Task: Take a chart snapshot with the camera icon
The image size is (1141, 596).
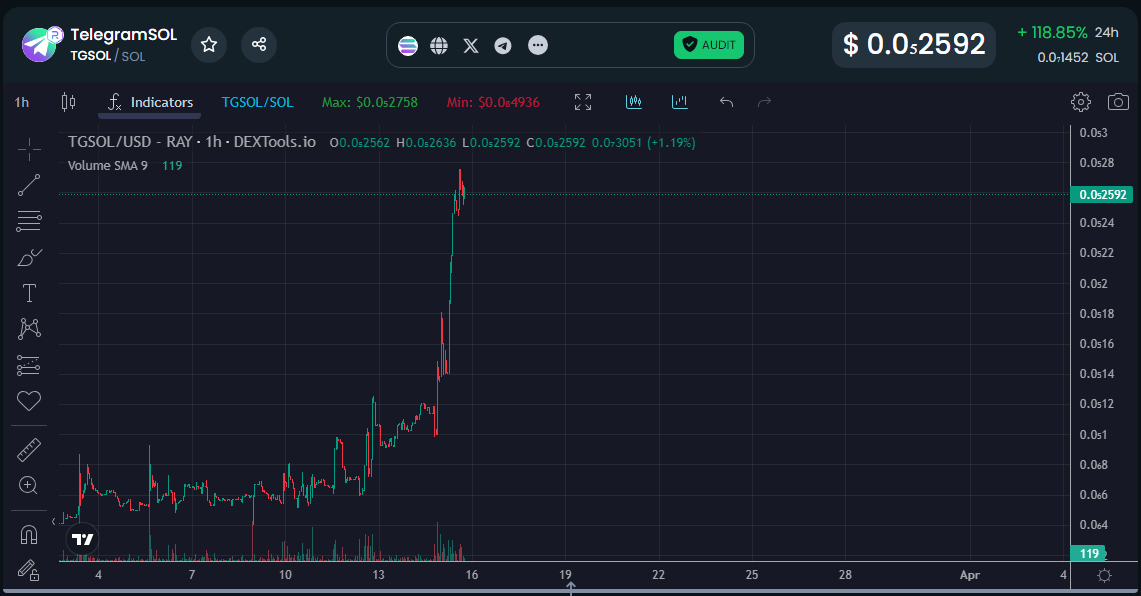Action: coord(1118,102)
